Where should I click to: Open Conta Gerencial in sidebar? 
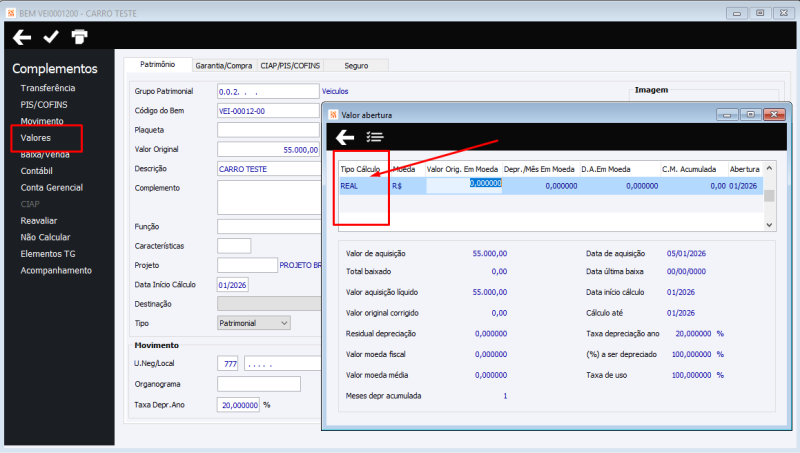click(52, 187)
